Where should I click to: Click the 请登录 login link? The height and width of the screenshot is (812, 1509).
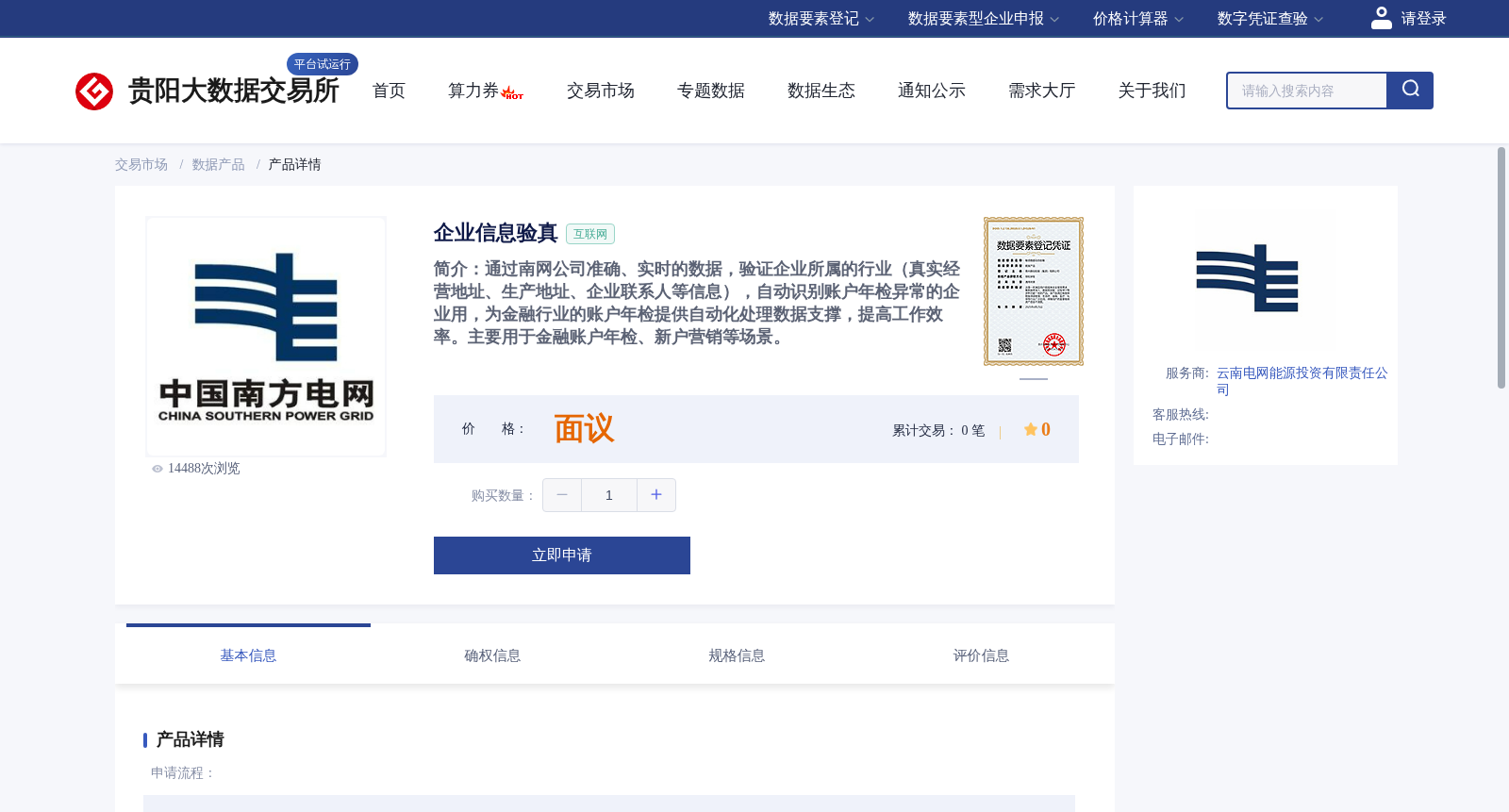pyautogui.click(x=1423, y=19)
